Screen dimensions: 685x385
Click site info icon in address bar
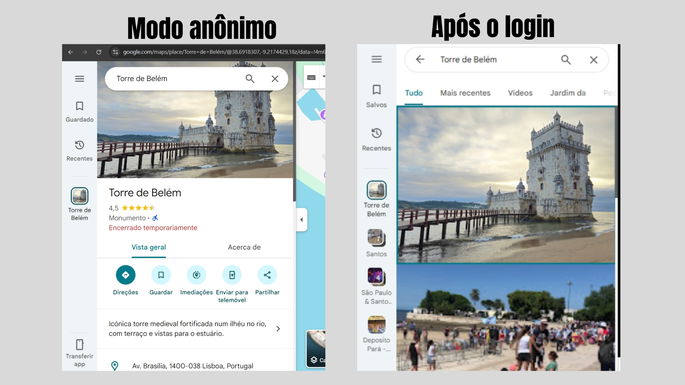pyautogui.click(x=115, y=52)
